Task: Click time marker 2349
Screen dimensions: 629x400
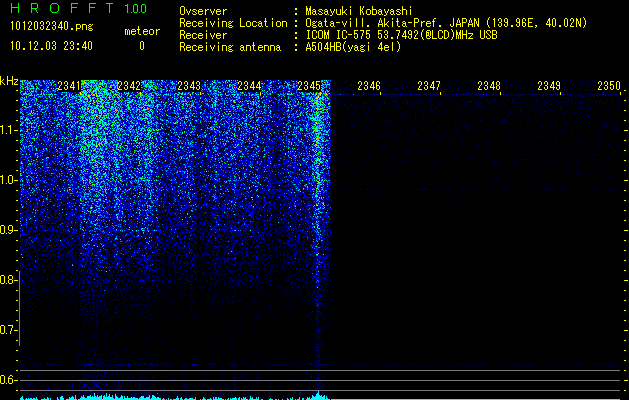Action: coord(549,86)
